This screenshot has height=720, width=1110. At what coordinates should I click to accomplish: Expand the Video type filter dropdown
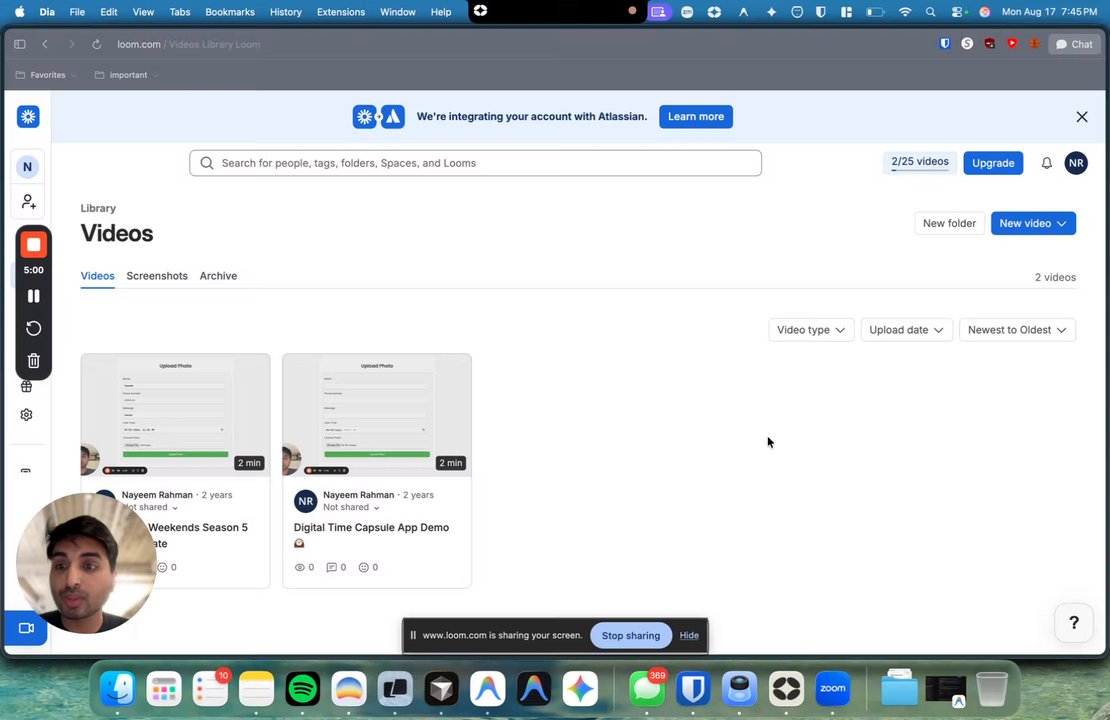(811, 330)
